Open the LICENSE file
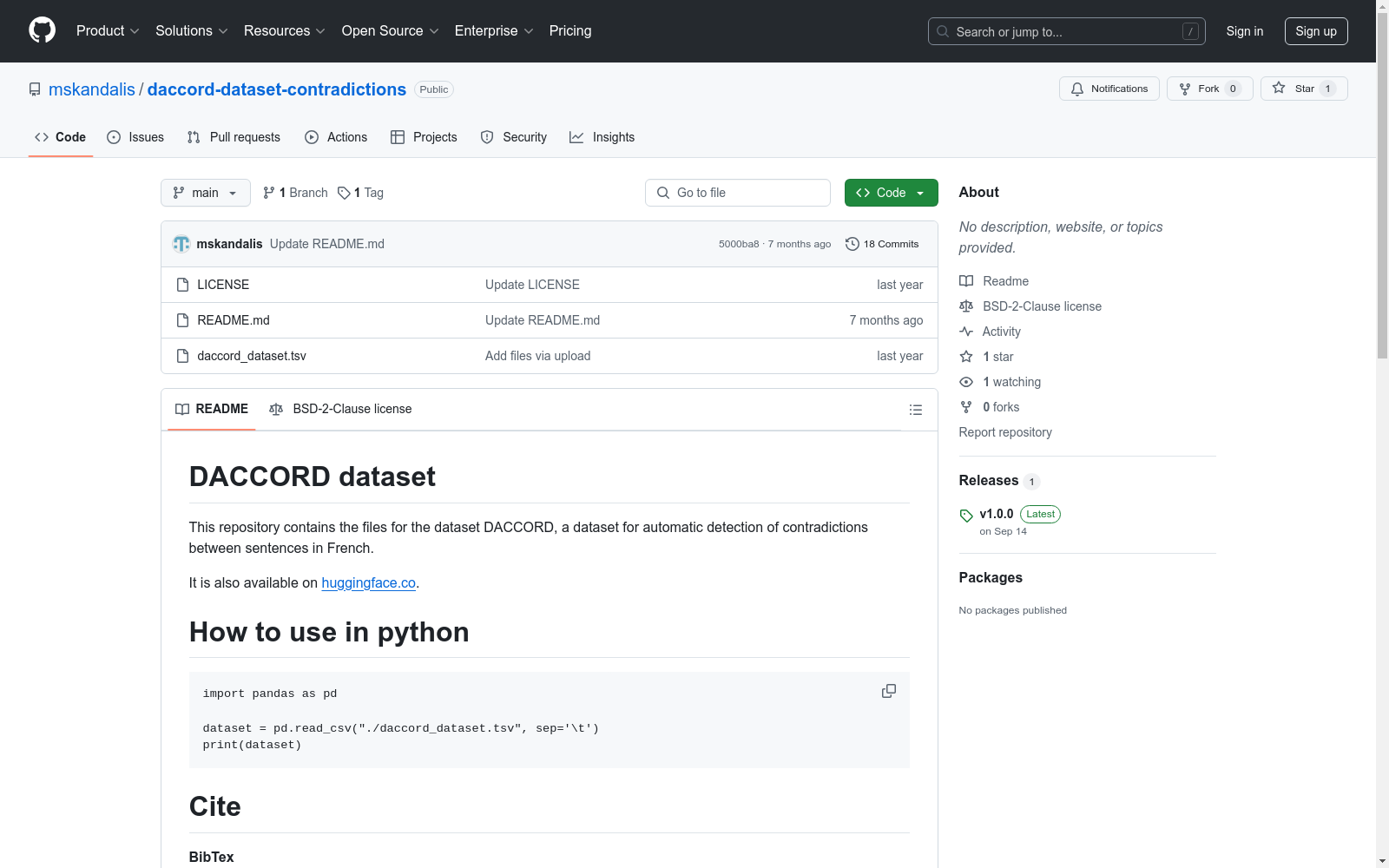This screenshot has width=1389, height=868. click(223, 285)
